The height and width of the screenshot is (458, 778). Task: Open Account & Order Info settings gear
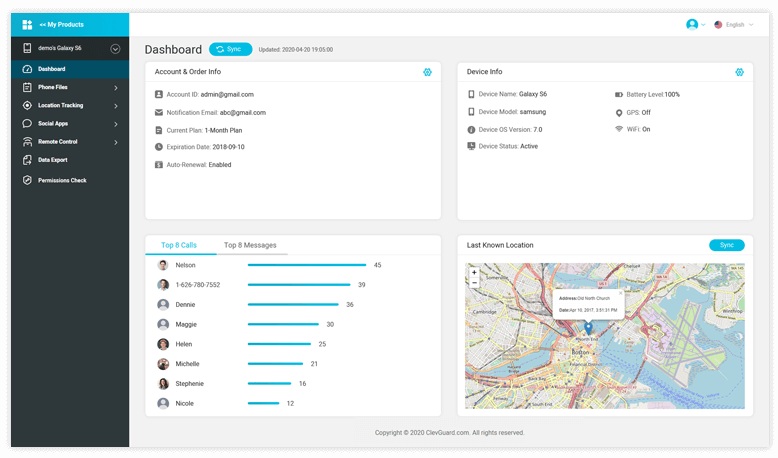tap(427, 72)
